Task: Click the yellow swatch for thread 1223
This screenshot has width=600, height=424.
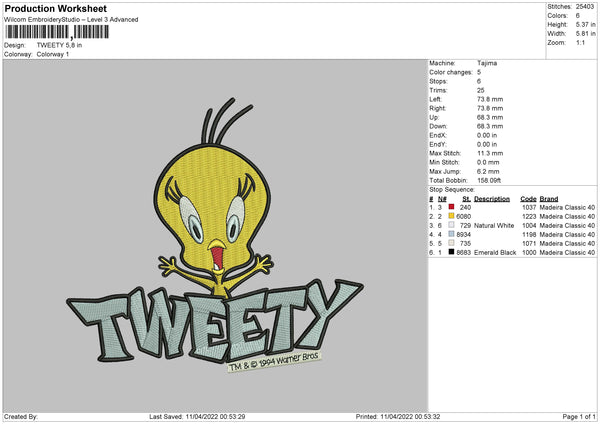Action: (451, 216)
